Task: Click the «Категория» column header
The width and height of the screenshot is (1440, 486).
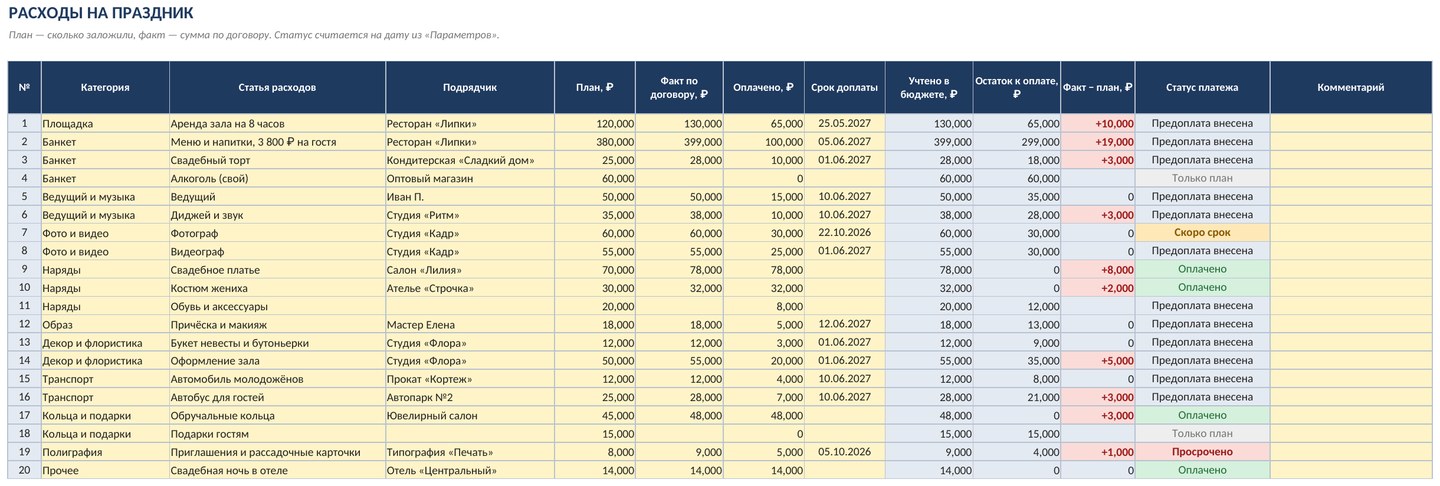Action: (x=105, y=87)
